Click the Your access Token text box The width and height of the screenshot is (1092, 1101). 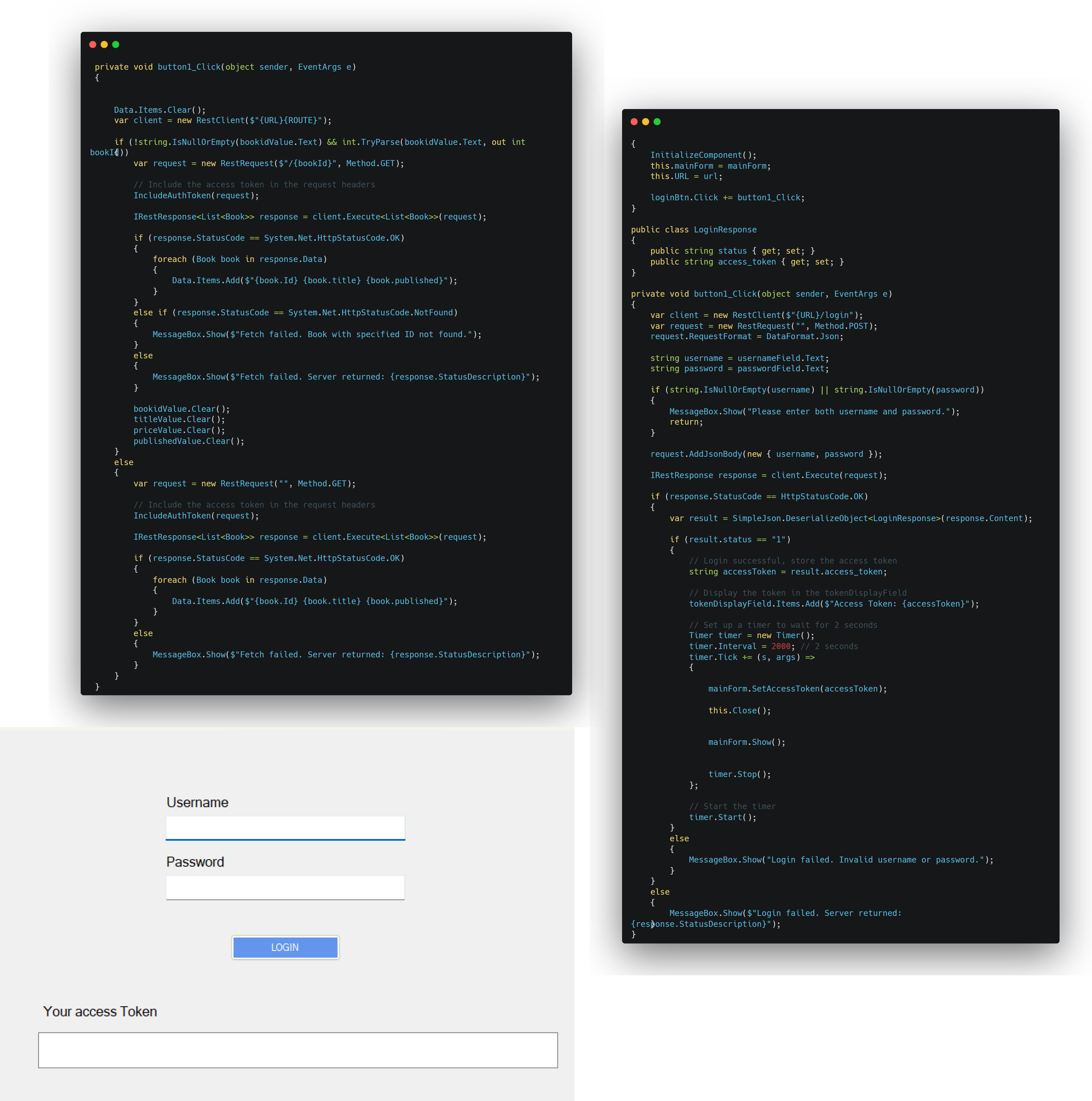298,1050
